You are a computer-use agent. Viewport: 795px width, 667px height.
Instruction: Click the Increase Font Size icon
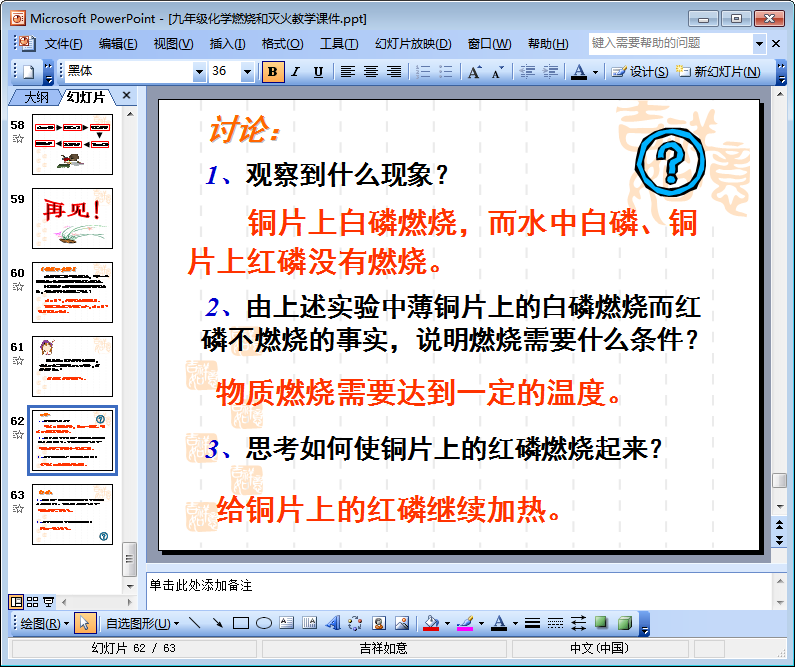(474, 72)
